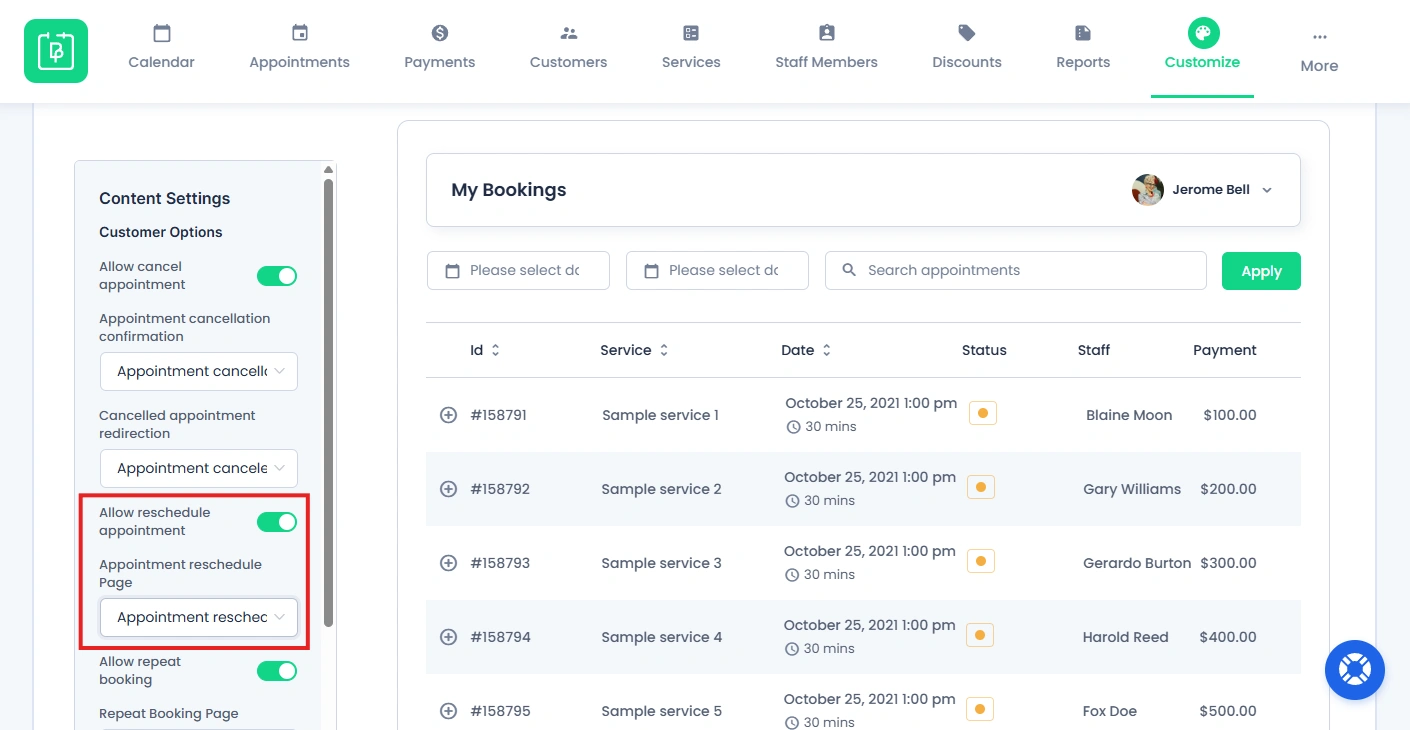This screenshot has height=730, width=1410.
Task: Go to the Appointments section
Action: click(x=300, y=48)
